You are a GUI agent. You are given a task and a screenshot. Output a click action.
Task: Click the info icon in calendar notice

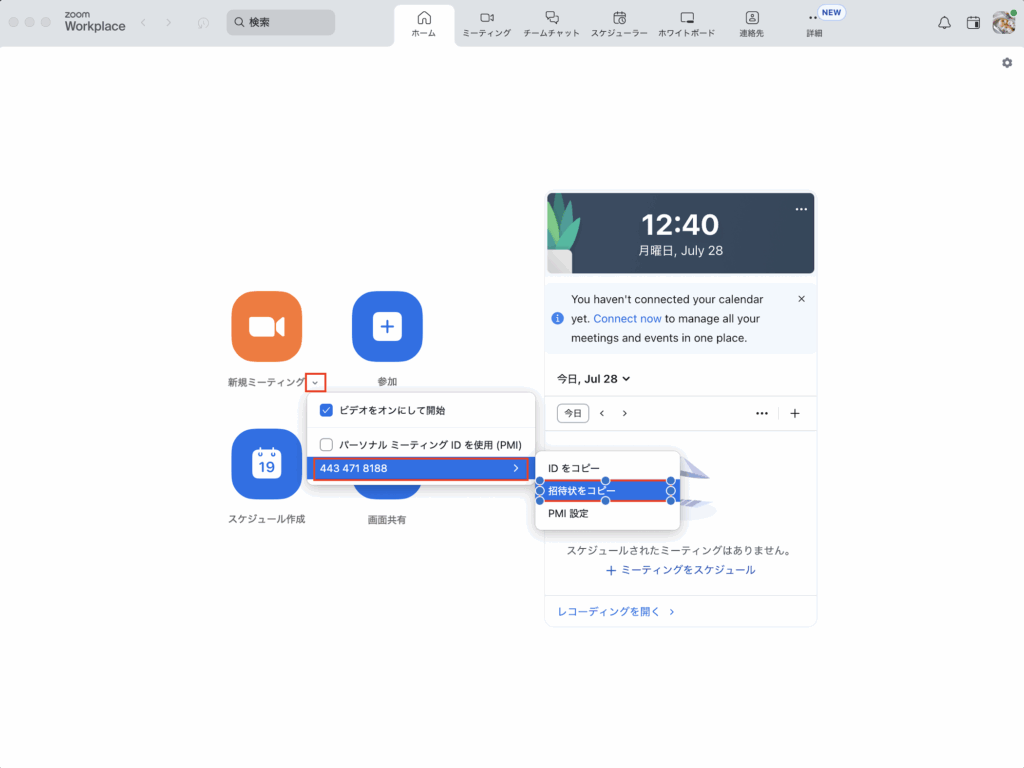557,318
